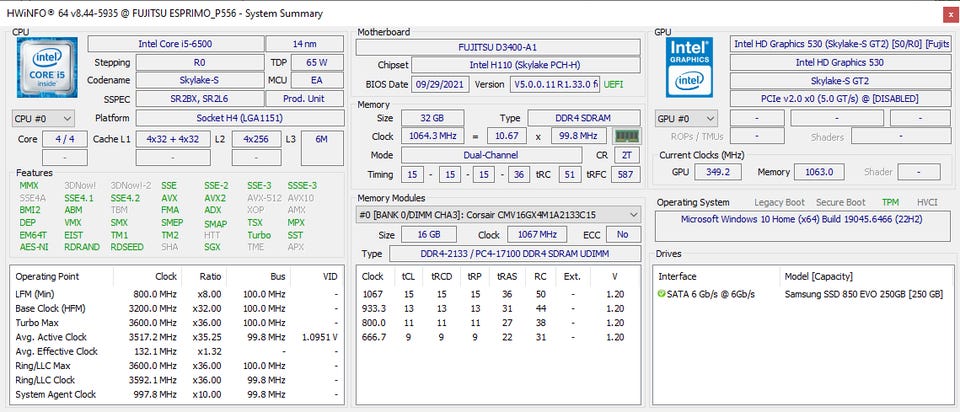This screenshot has width=960, height=412.
Task: Click the SSPEC SR2BX, SR2L6 field
Action: pyautogui.click(x=200, y=99)
